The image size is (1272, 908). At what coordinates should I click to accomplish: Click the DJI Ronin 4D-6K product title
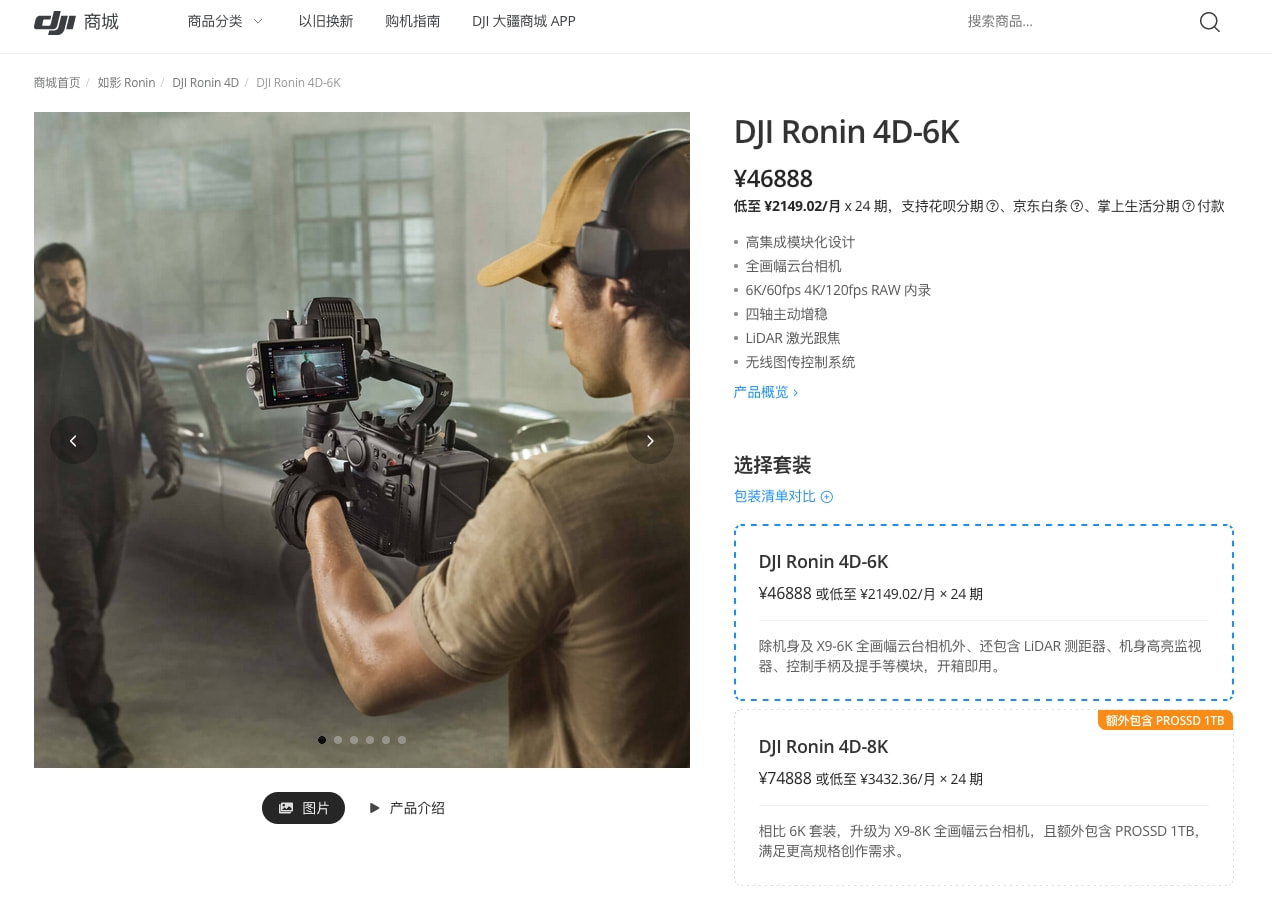pos(846,132)
